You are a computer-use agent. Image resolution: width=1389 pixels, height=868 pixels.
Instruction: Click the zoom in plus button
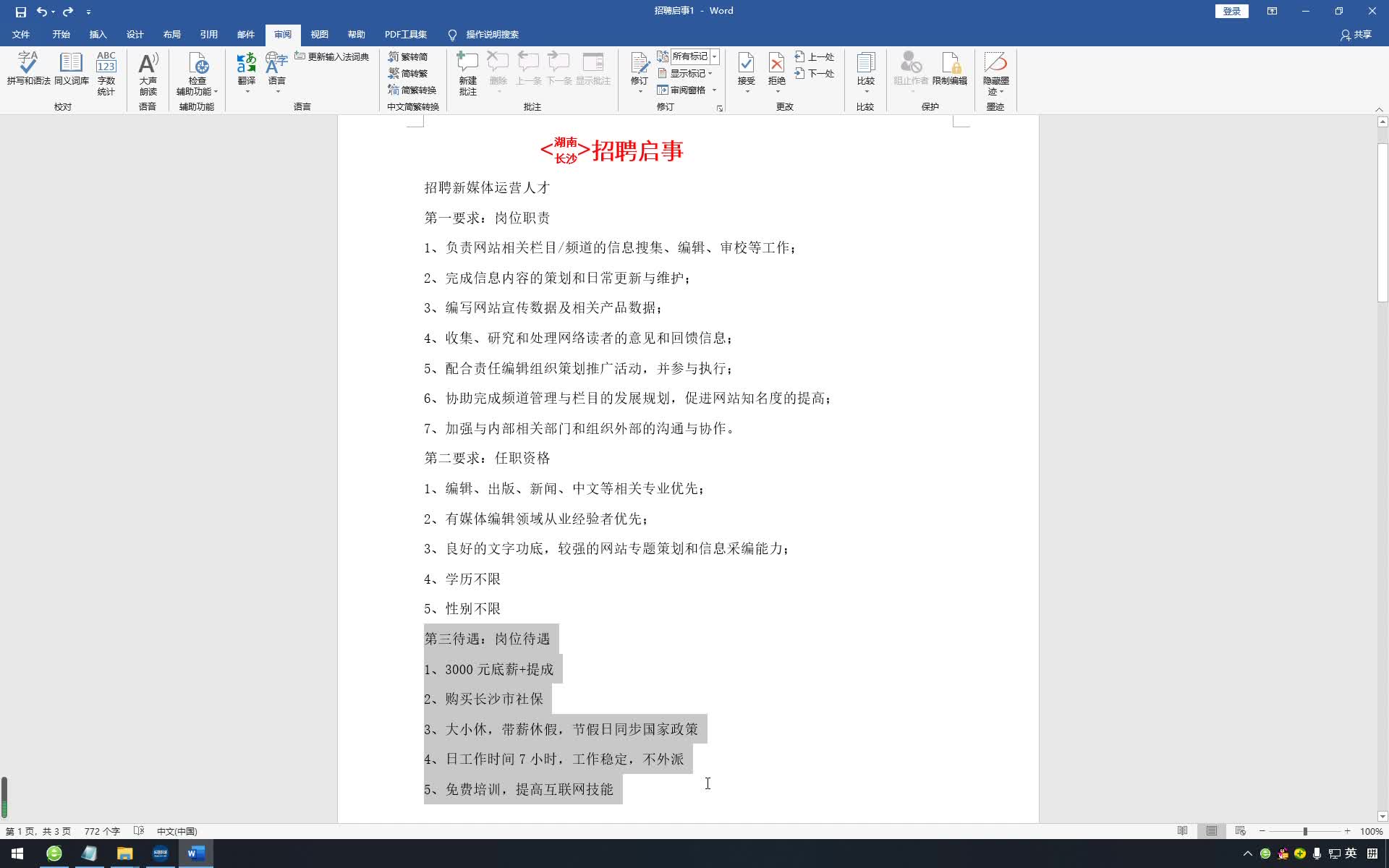tap(1347, 831)
